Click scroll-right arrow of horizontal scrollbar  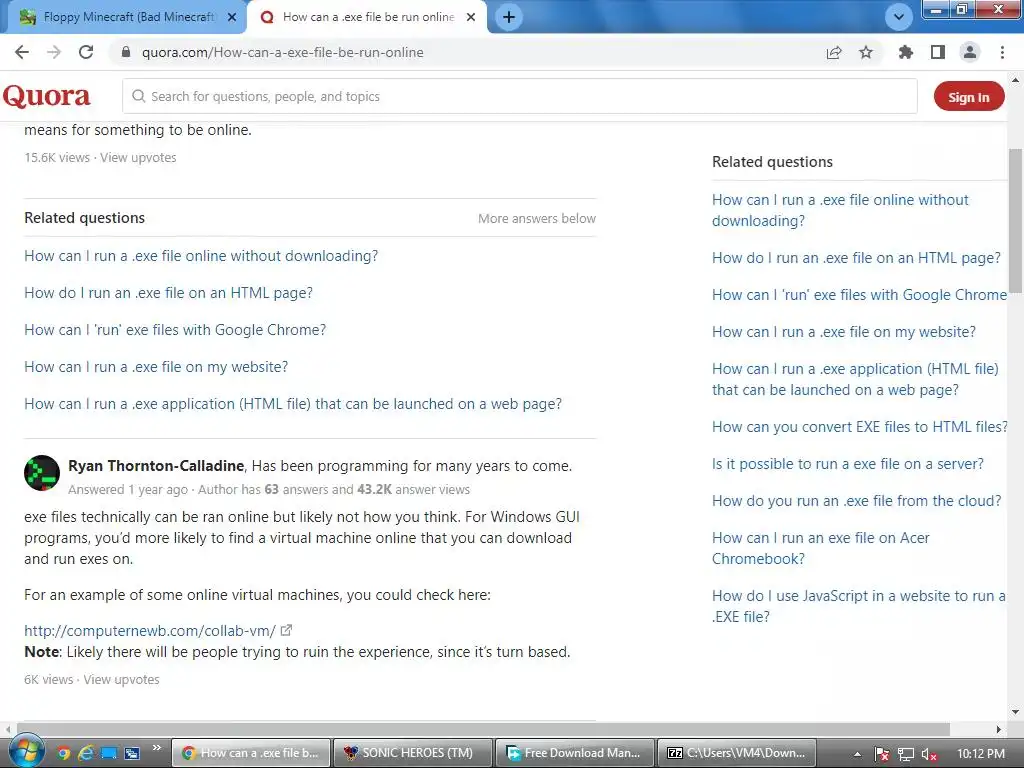pyautogui.click(x=999, y=729)
